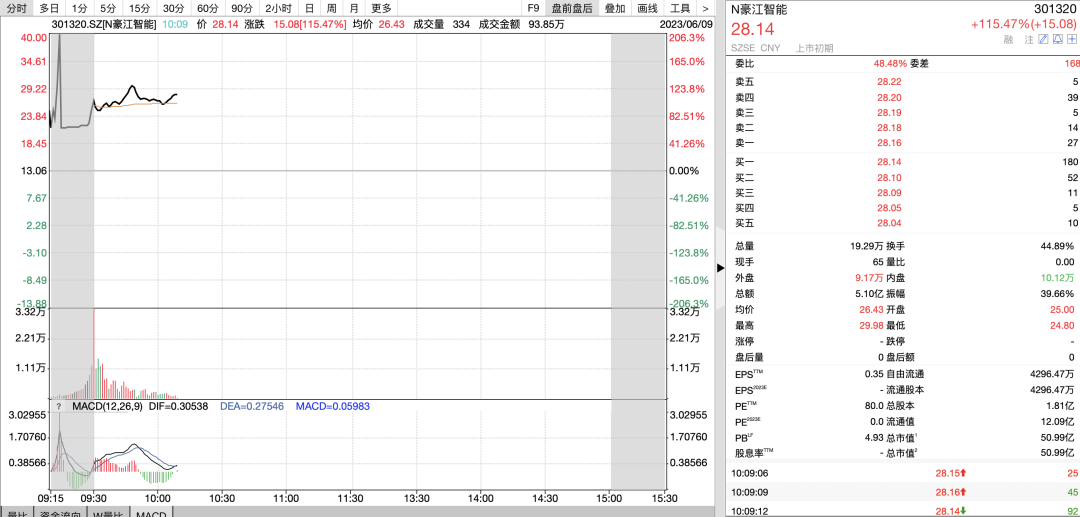Toggle the 叠加 overlay option
This screenshot has height=517, width=1080.
[615, 8]
